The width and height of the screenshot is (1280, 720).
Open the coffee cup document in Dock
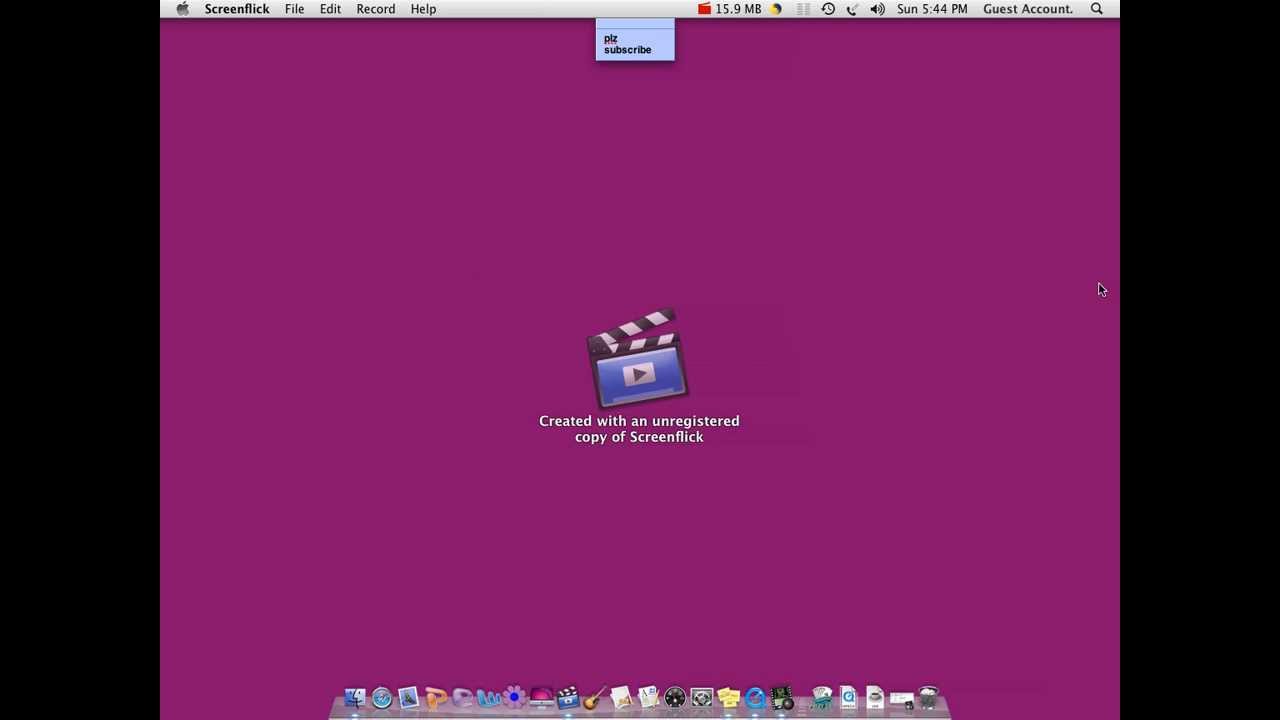(x=874, y=697)
